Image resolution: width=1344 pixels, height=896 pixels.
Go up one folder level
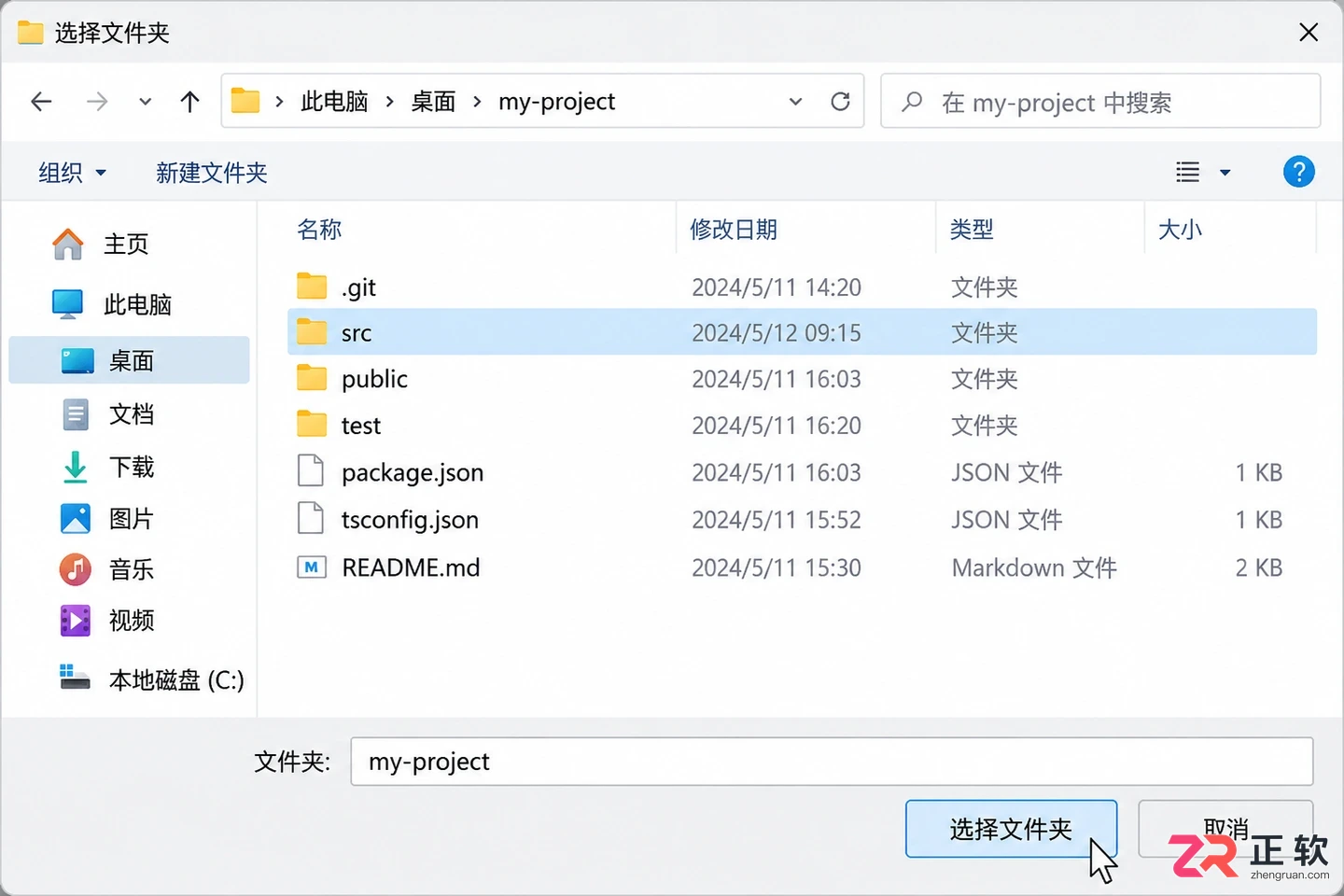[189, 101]
